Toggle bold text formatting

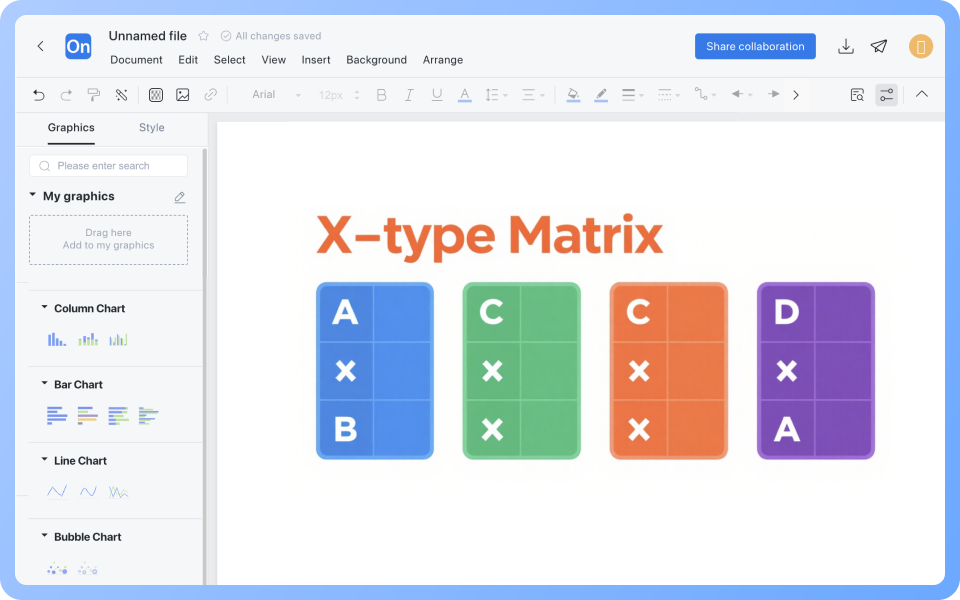380,94
